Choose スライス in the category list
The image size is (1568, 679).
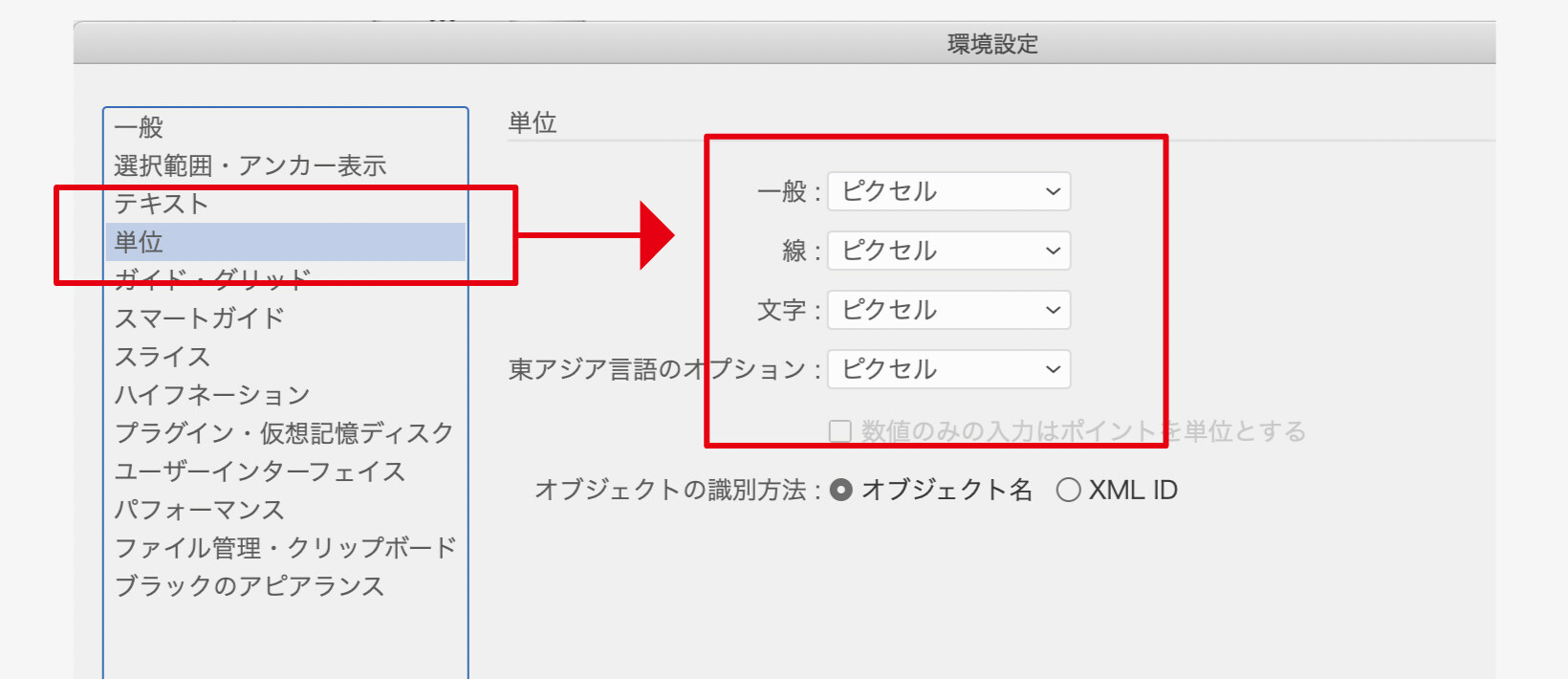tap(163, 356)
